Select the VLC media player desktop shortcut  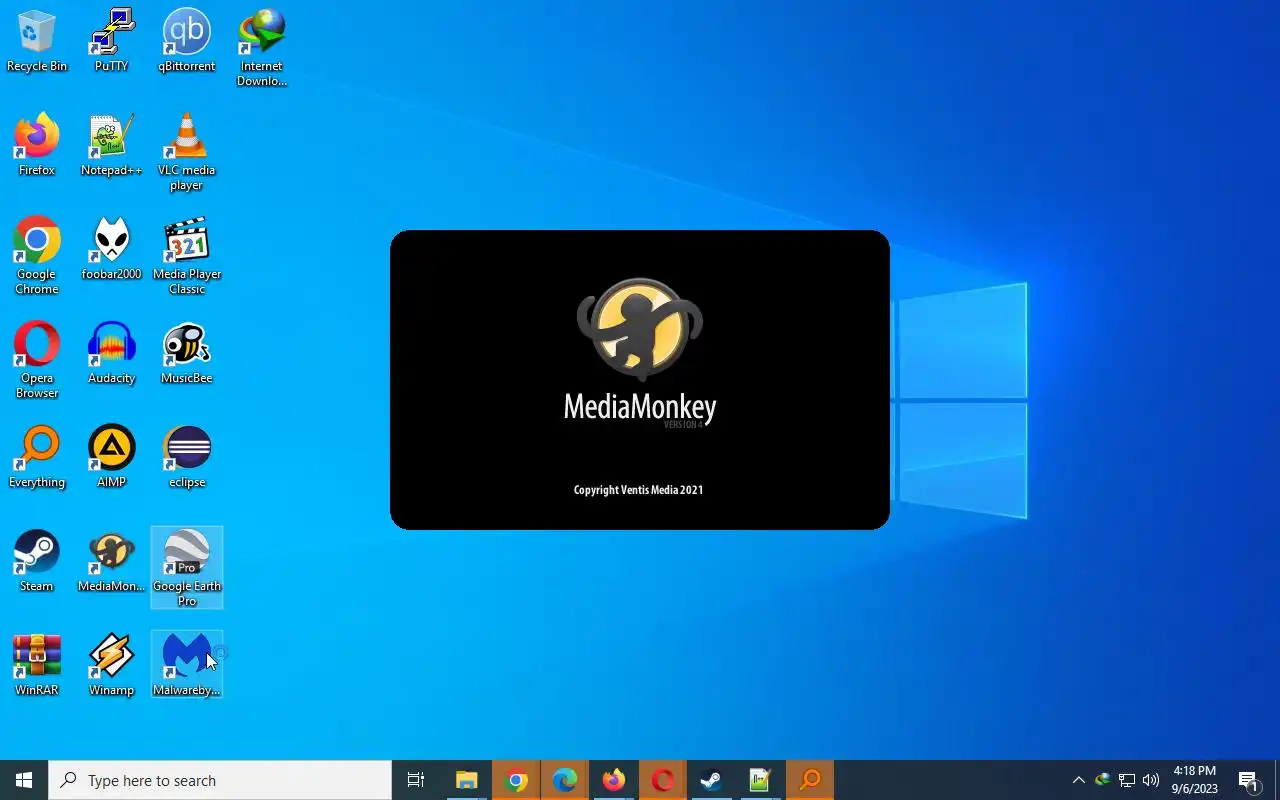coord(186,152)
